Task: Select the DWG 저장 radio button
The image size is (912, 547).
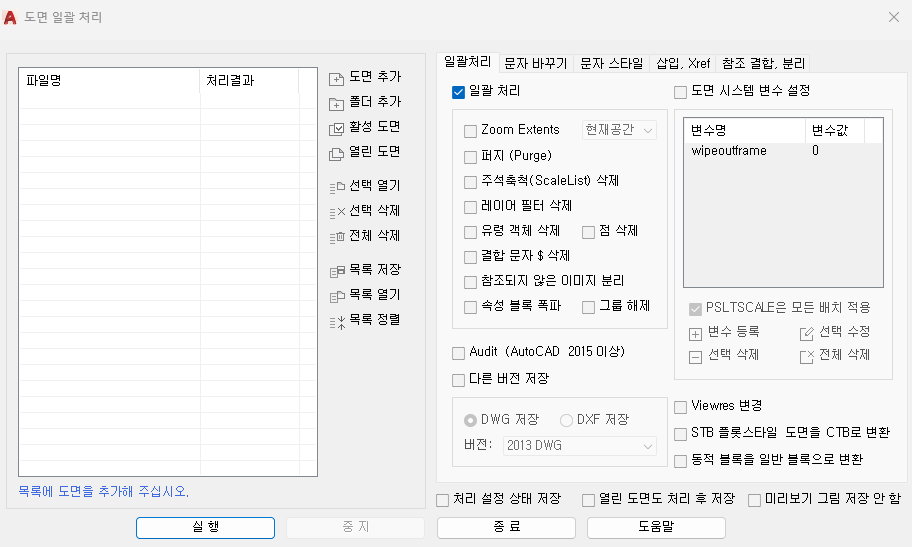Action: point(470,420)
